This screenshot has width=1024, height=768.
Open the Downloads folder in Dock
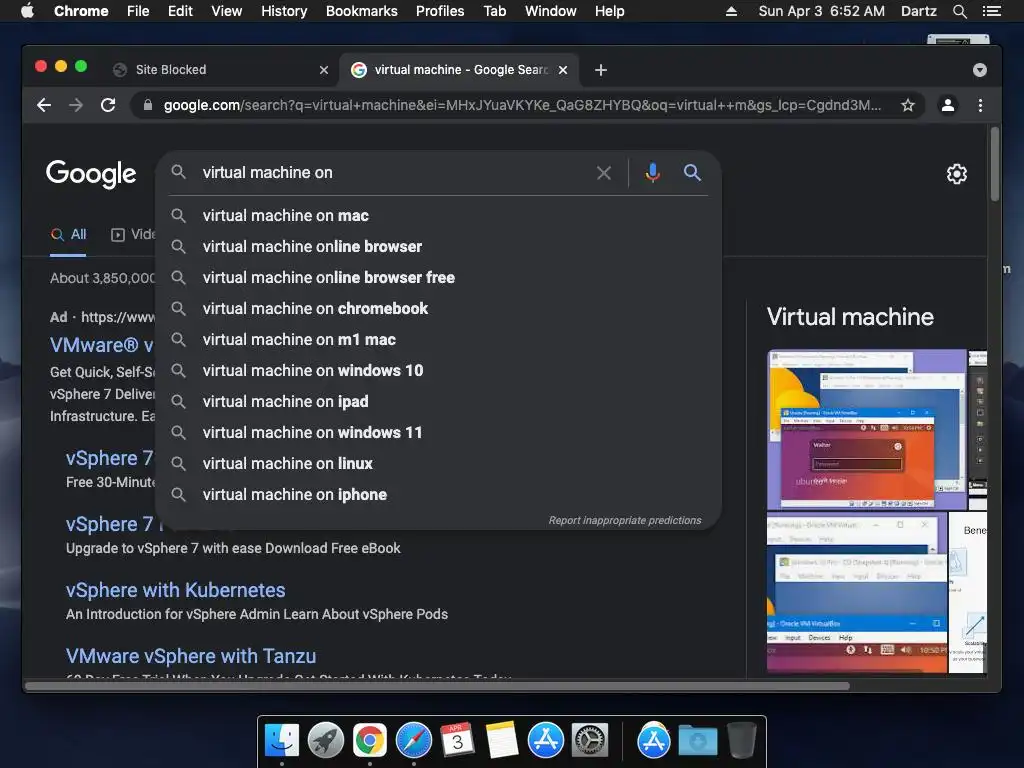click(x=697, y=741)
